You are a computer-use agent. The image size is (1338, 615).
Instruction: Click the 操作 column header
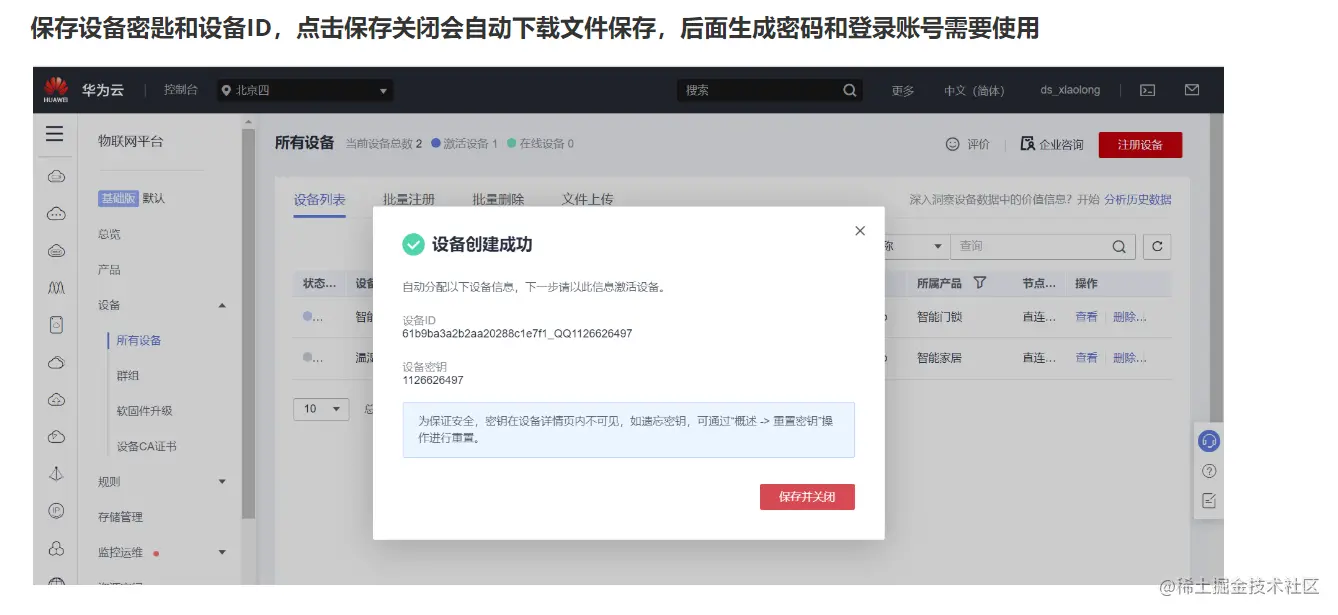click(x=1086, y=284)
